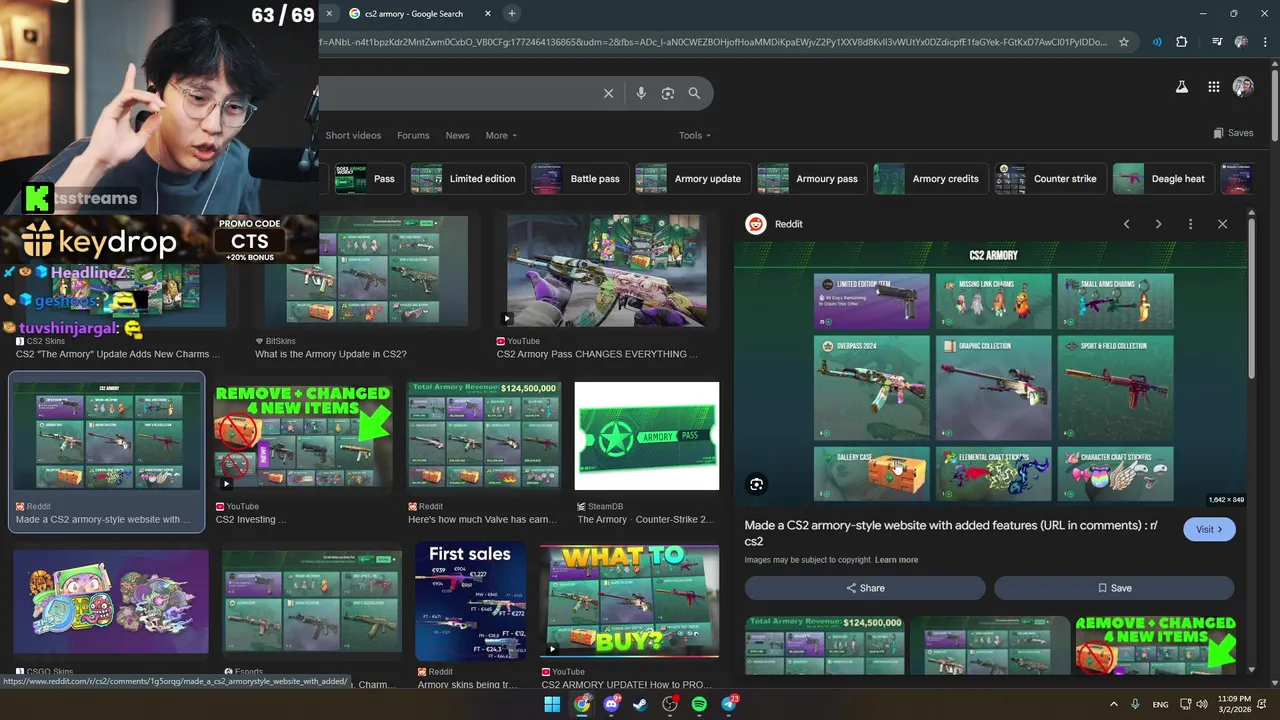The width and height of the screenshot is (1280, 720).
Task: Click the Chrome address bar URL
Action: point(712,42)
